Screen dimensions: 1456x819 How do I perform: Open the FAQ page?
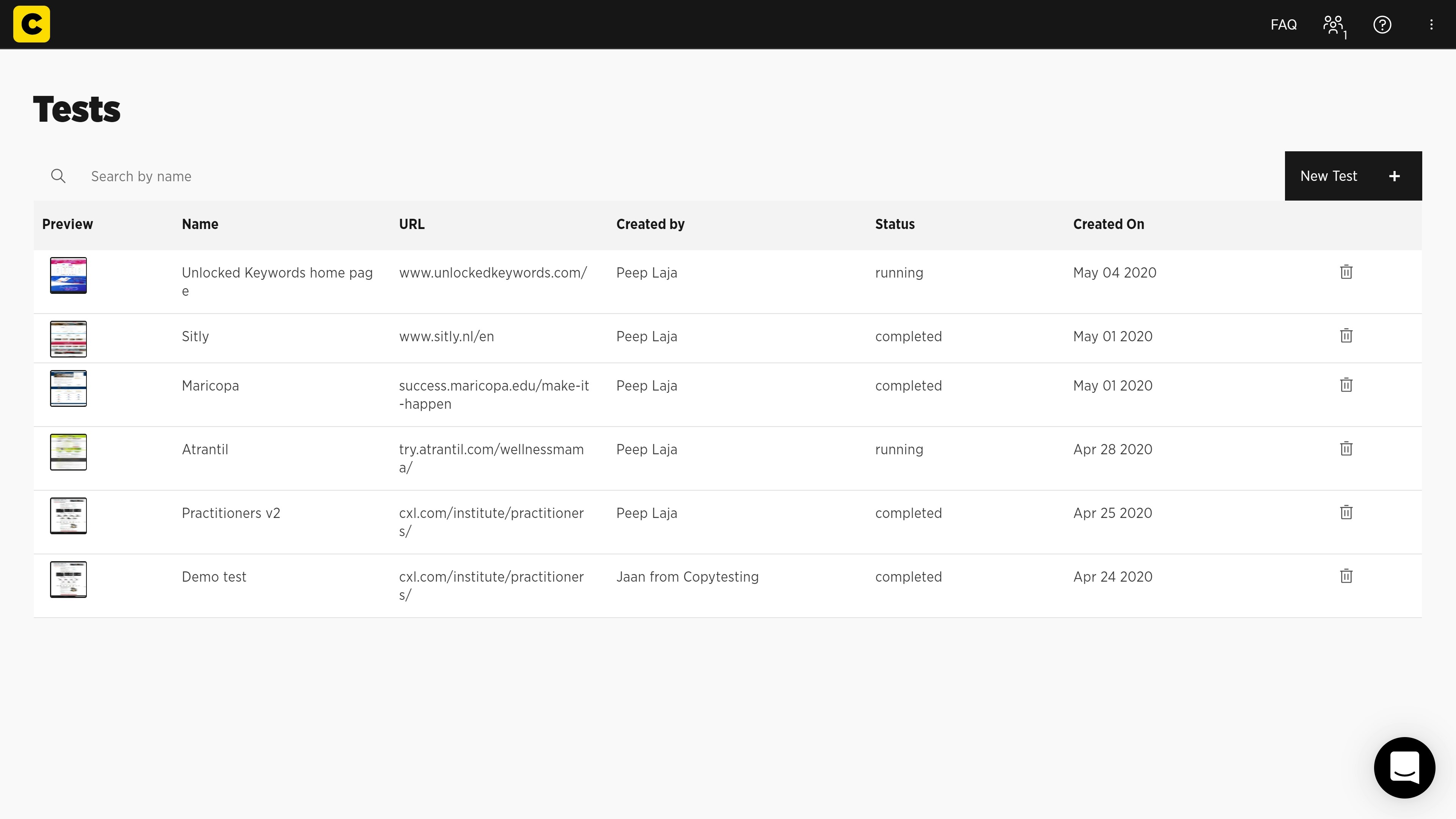[x=1283, y=24]
